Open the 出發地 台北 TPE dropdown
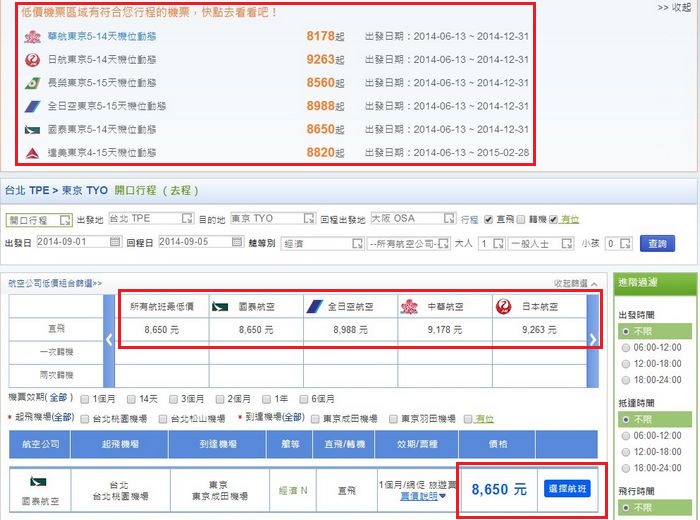The height and width of the screenshot is (520, 700). [x=151, y=218]
